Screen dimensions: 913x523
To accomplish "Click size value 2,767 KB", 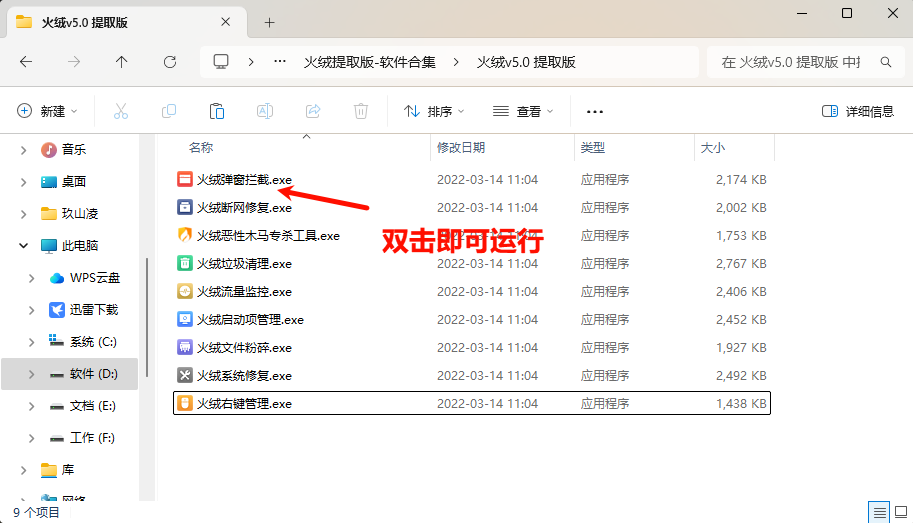I will click(x=741, y=263).
